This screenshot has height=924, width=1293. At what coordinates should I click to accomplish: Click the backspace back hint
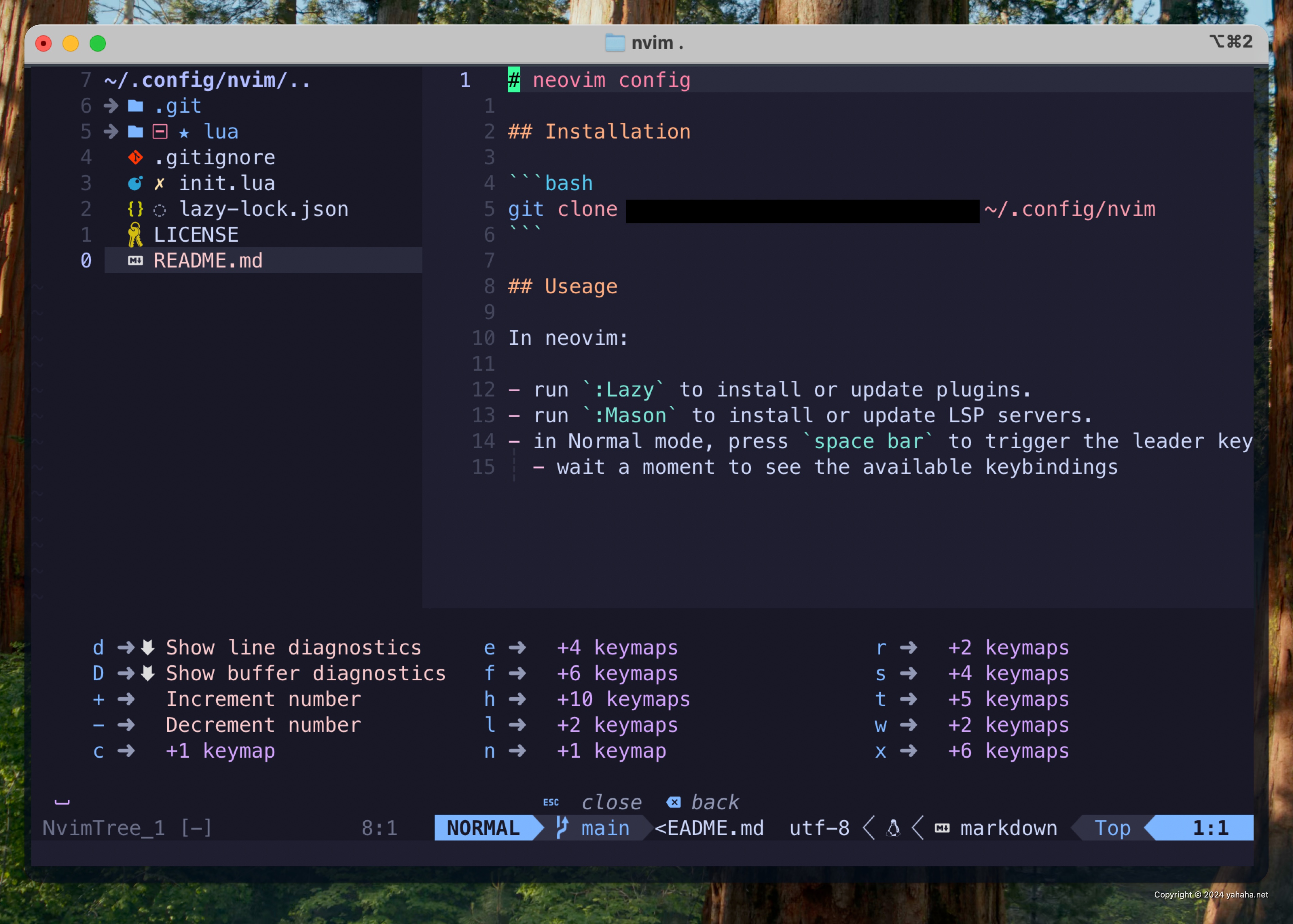tap(703, 802)
